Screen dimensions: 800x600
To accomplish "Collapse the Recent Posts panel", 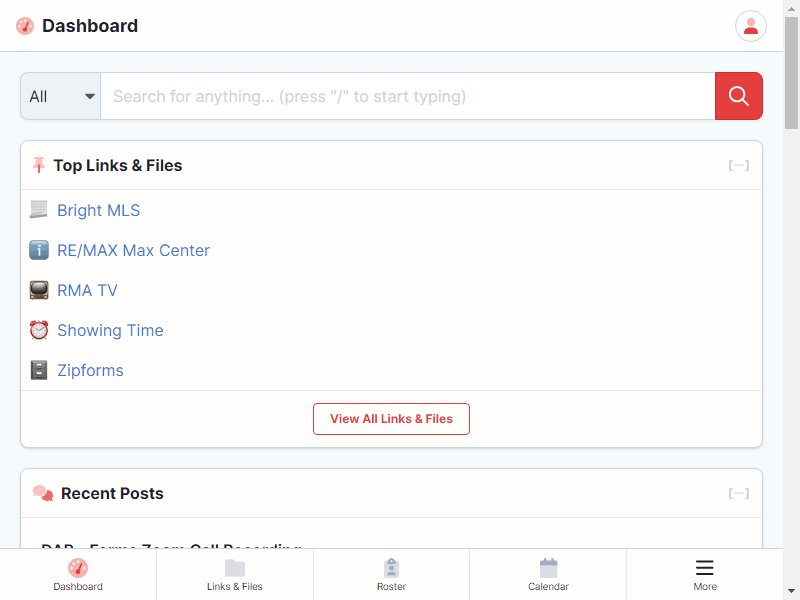I will tap(738, 493).
